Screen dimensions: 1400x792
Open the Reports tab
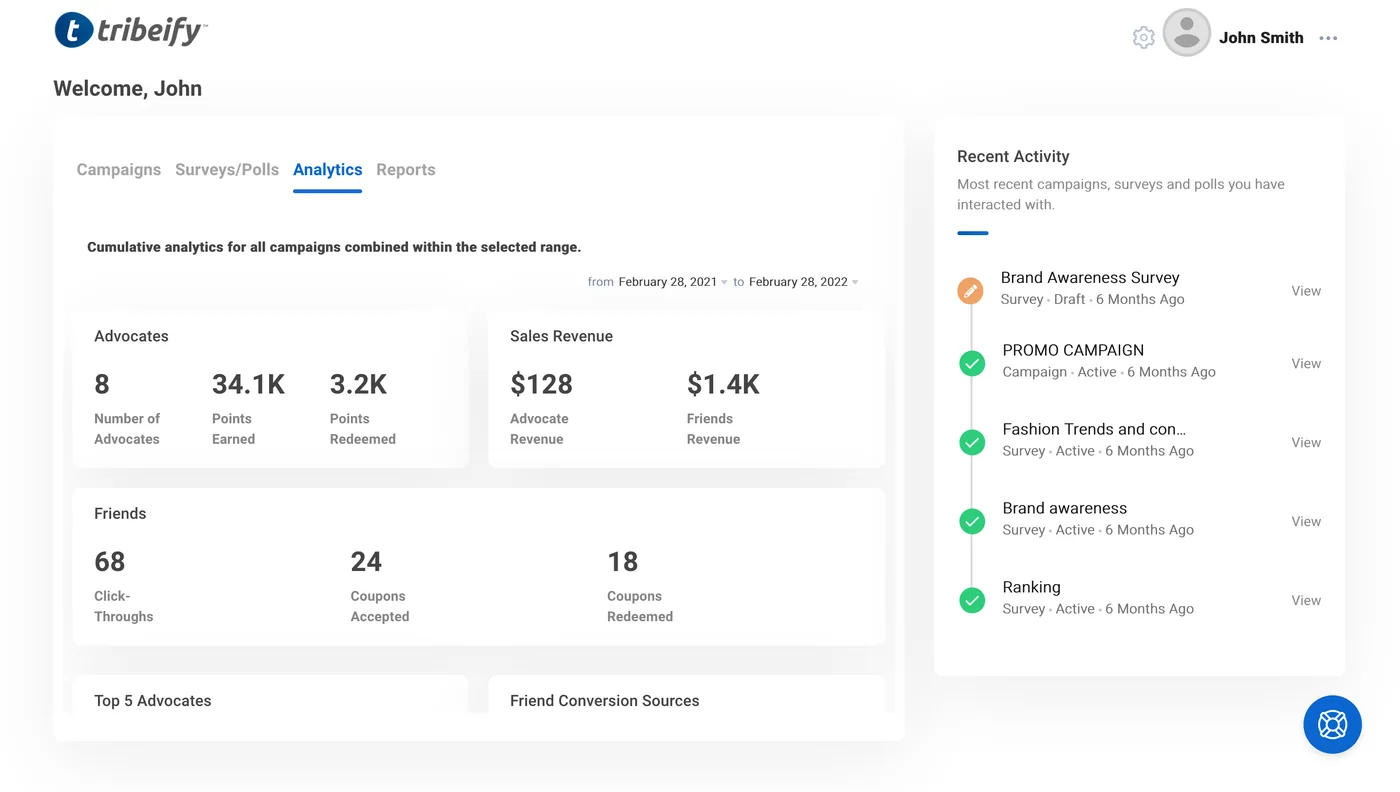point(406,170)
